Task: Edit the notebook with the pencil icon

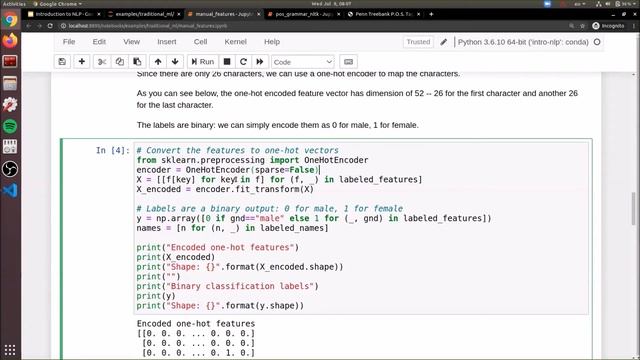Action: (444, 42)
